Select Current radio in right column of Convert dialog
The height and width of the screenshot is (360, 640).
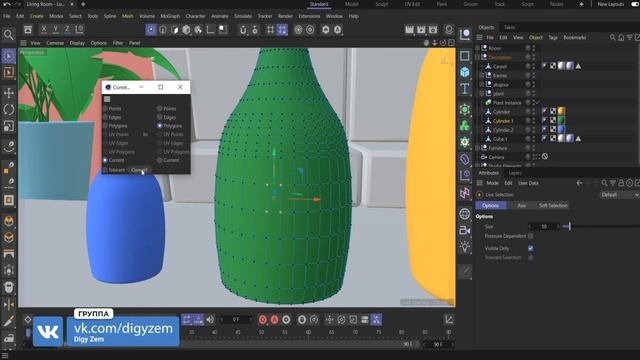[160, 160]
